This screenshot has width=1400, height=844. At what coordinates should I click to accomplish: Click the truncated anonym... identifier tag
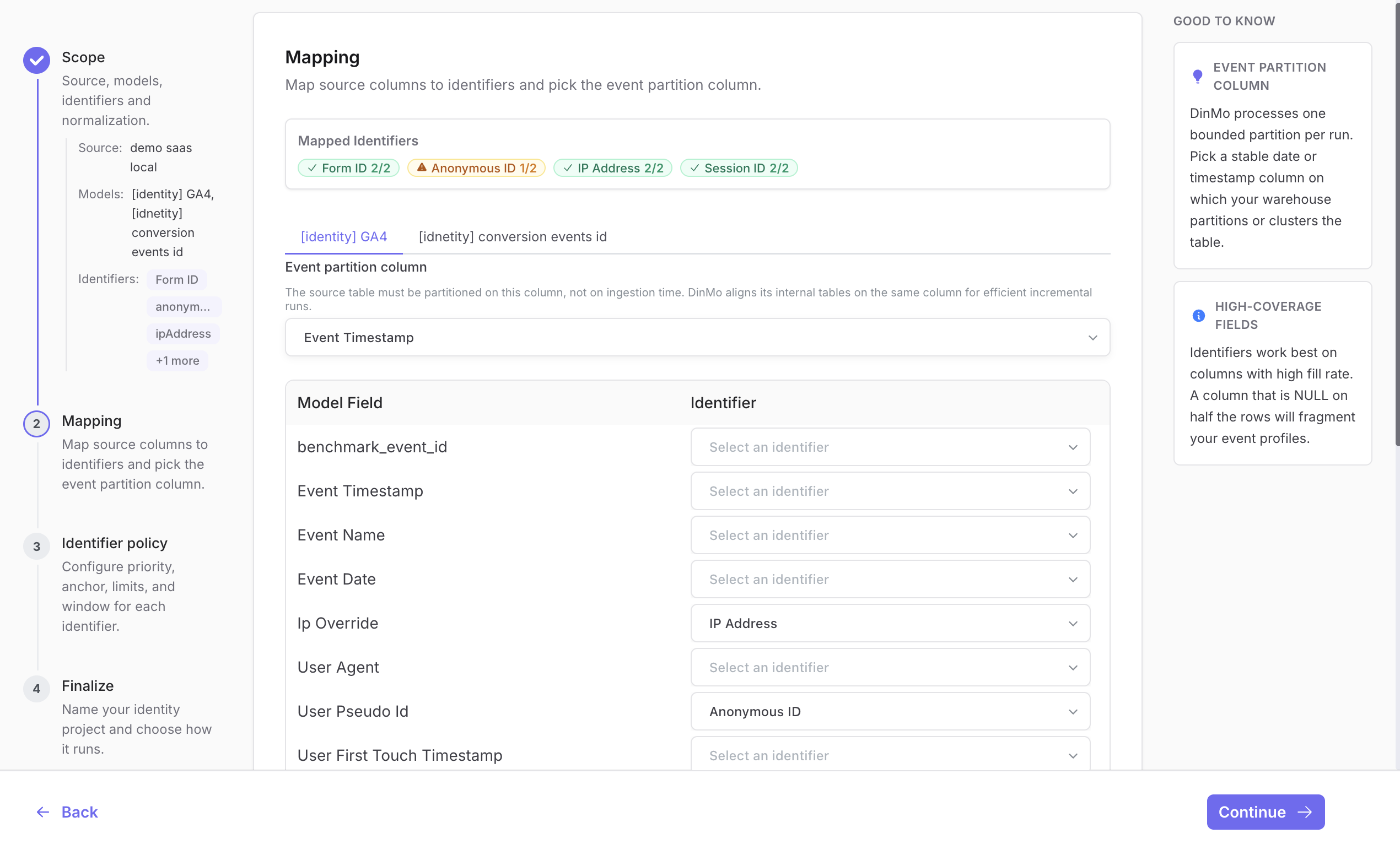tap(184, 307)
